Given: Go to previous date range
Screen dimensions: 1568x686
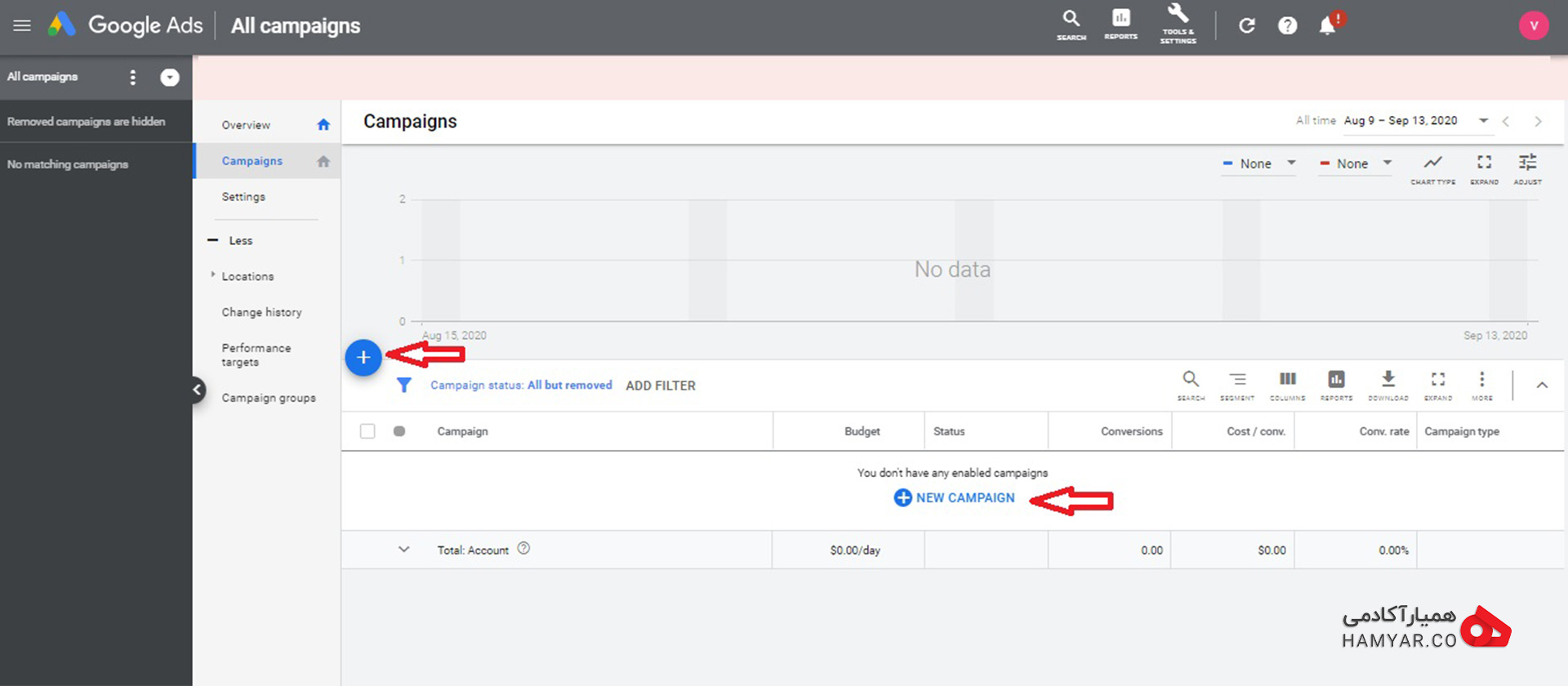Looking at the screenshot, I should coord(1506,122).
